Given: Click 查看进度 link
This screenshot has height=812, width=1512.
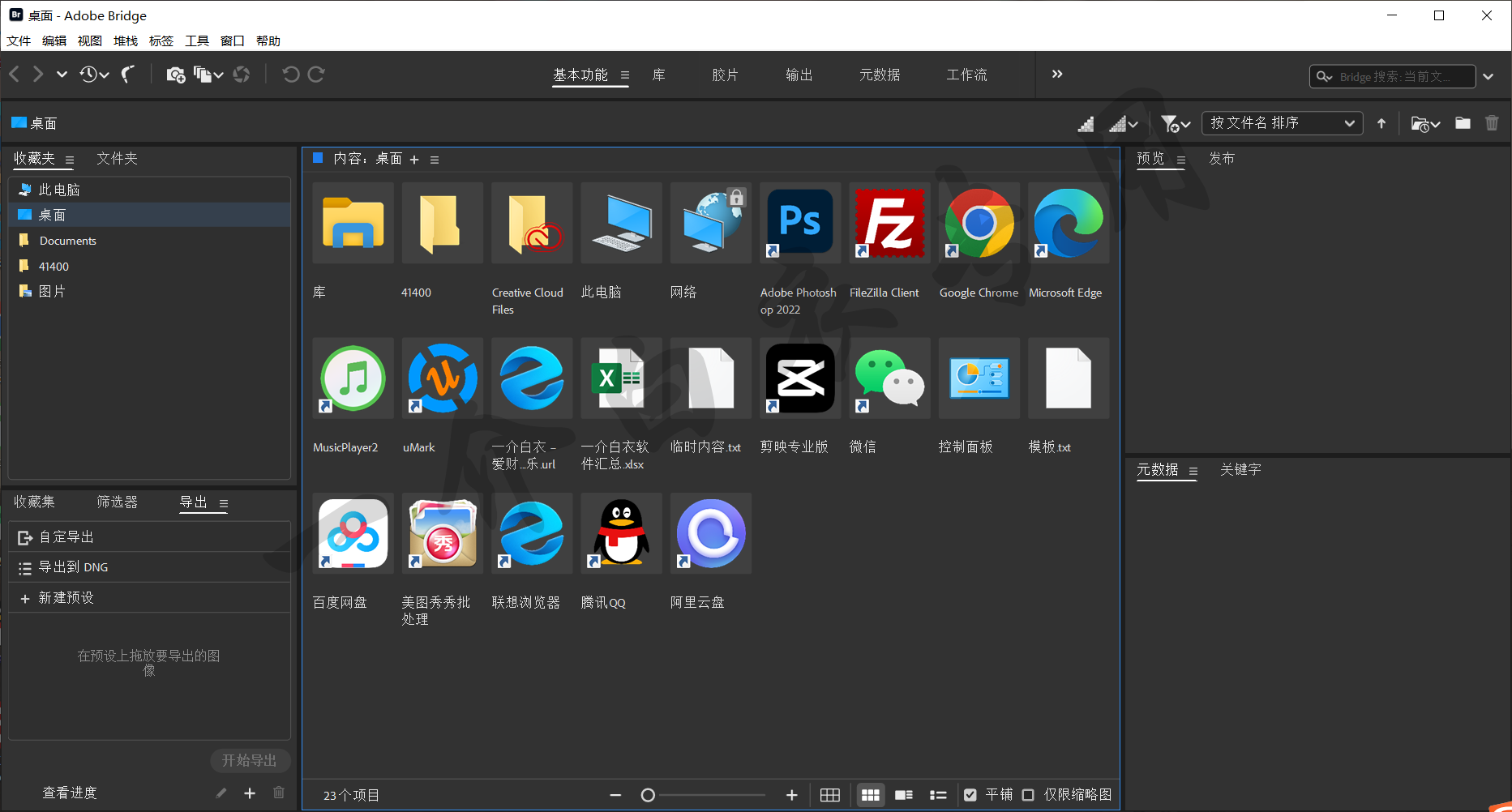Looking at the screenshot, I should [x=70, y=793].
